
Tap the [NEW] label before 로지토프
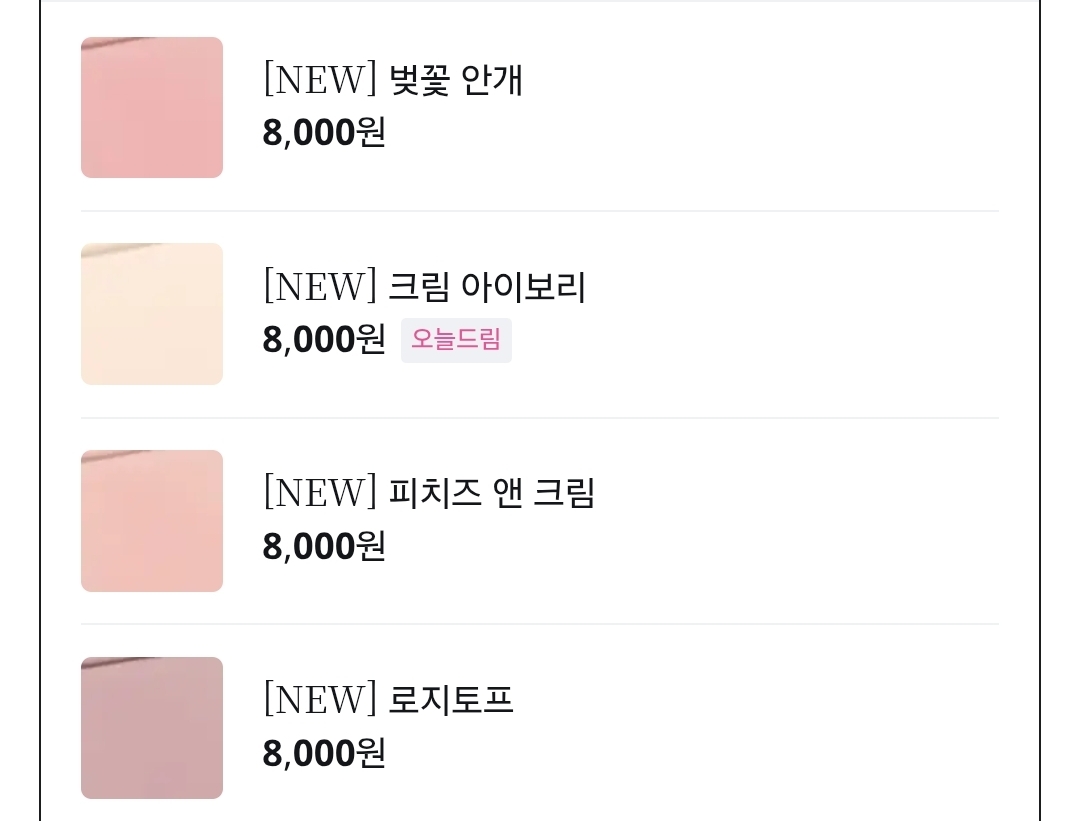click(x=320, y=699)
